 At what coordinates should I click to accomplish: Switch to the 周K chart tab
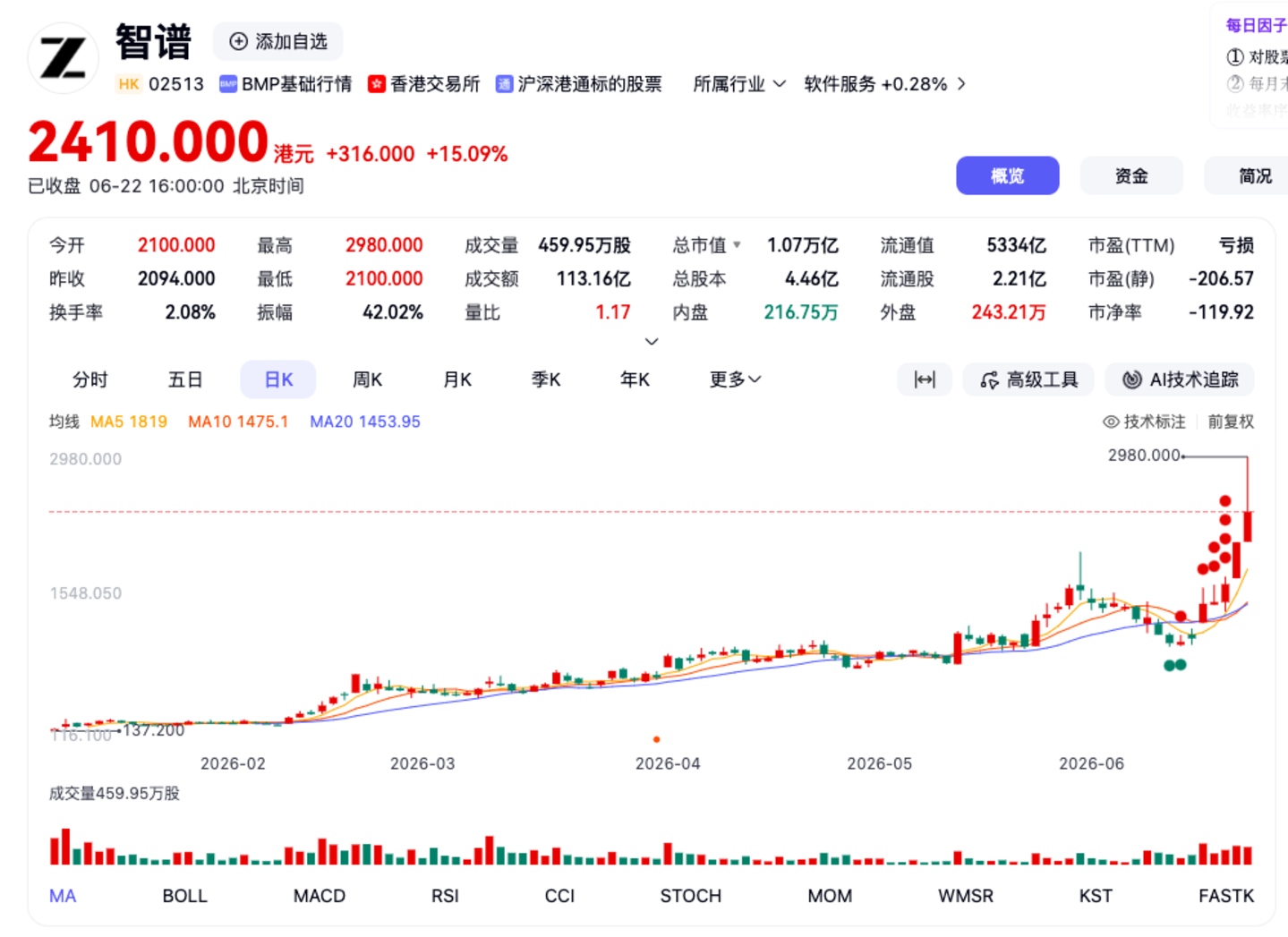pyautogui.click(x=367, y=379)
